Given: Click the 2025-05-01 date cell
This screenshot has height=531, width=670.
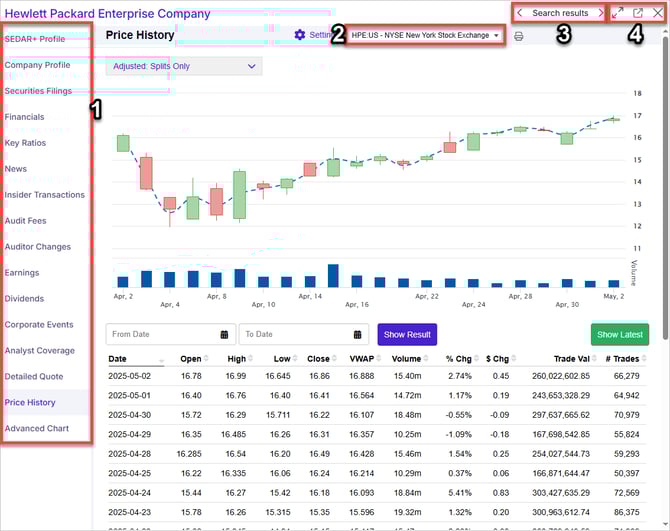Looking at the screenshot, I should coord(129,396).
